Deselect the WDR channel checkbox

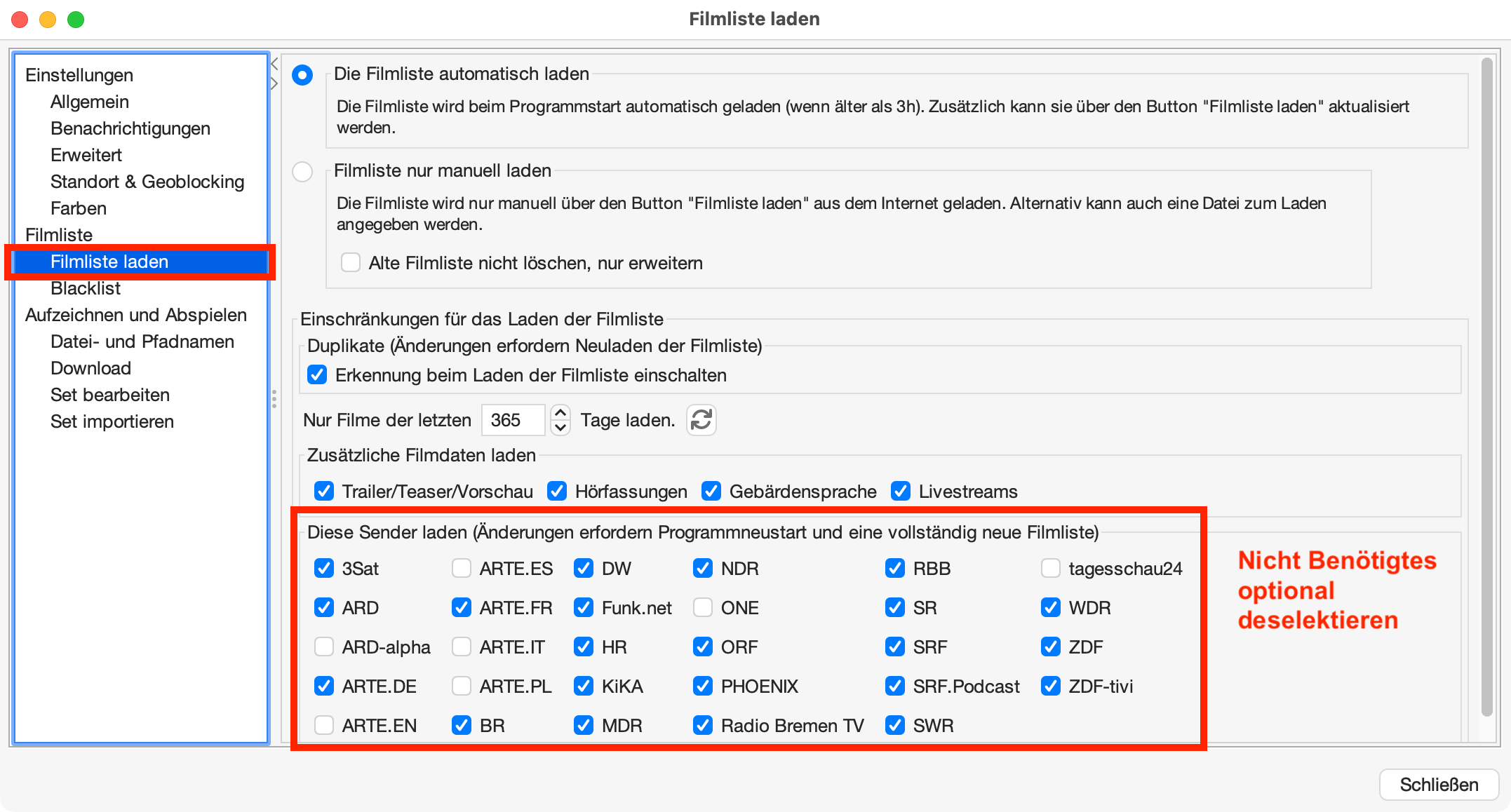[1051, 608]
